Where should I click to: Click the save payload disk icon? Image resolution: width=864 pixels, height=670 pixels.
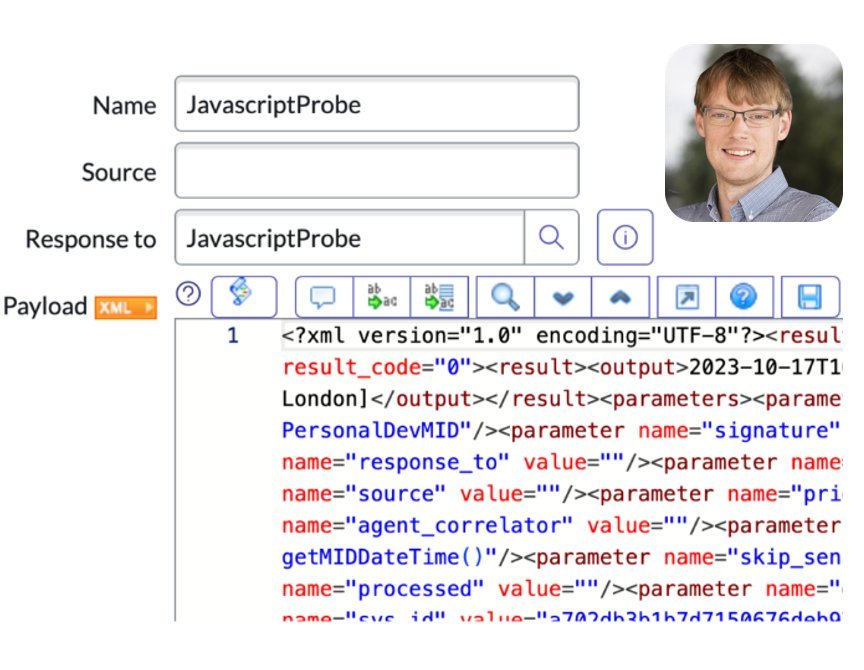point(812,296)
